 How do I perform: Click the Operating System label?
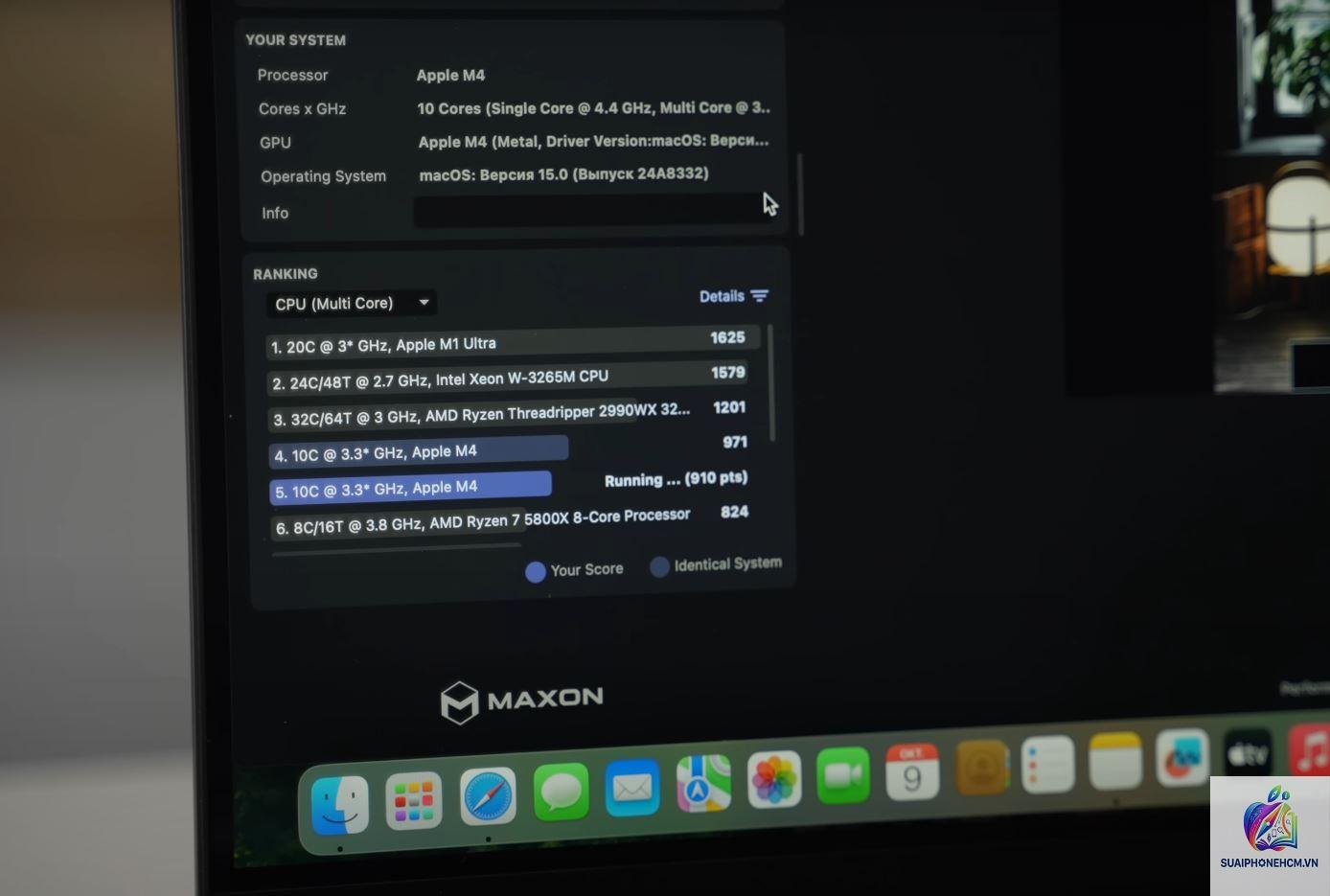click(323, 176)
